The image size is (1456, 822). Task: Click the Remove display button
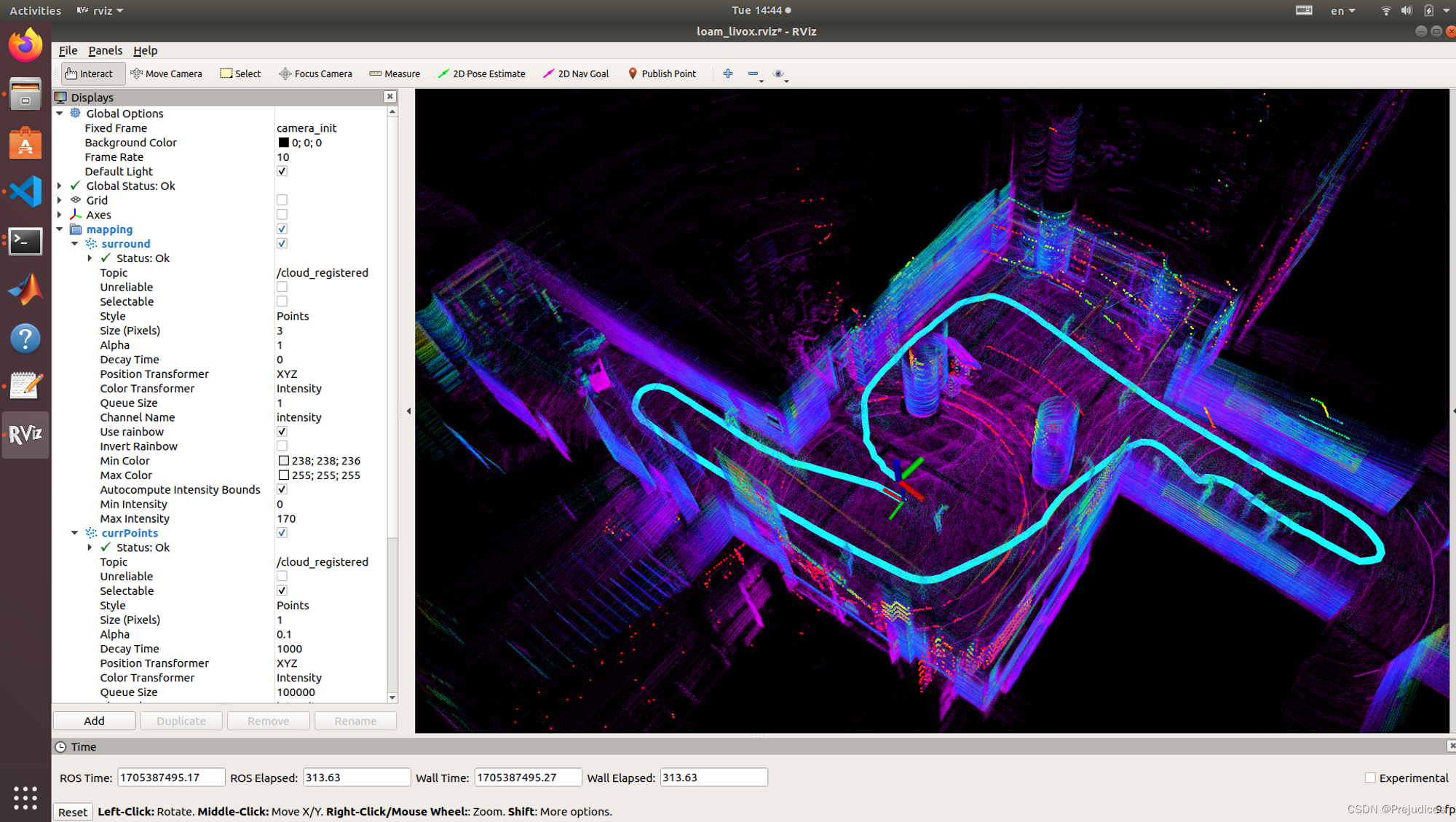(x=265, y=720)
